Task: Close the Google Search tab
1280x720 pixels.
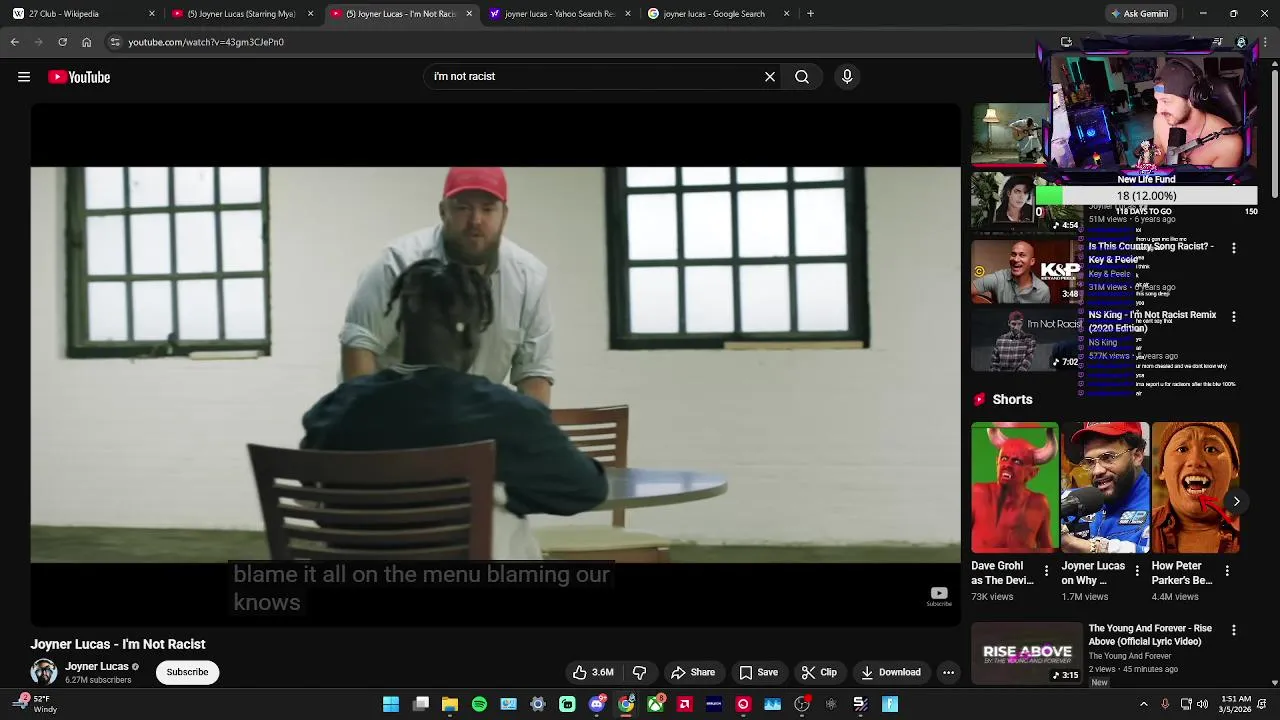Action: (786, 14)
